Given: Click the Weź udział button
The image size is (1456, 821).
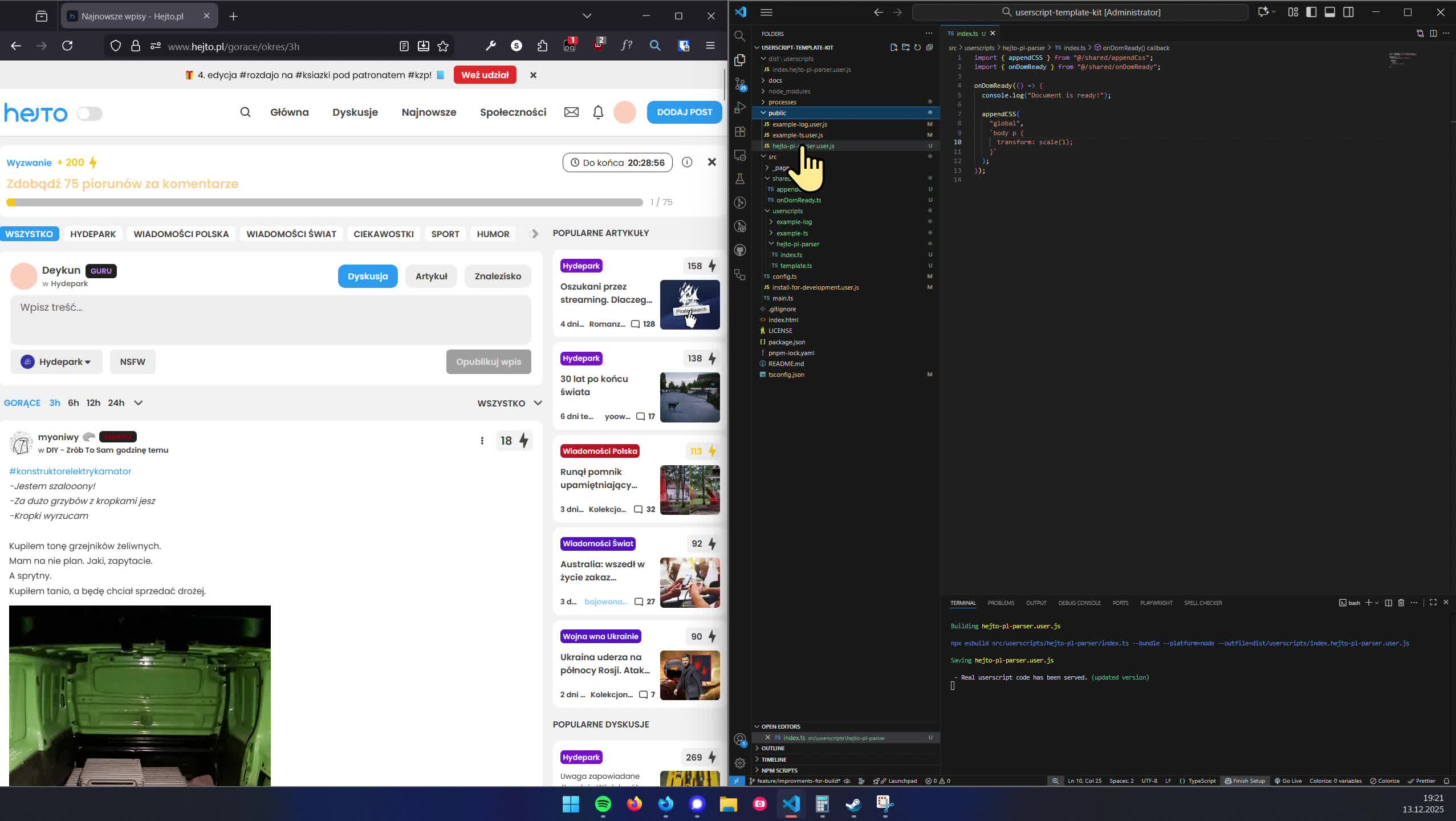Looking at the screenshot, I should [x=486, y=75].
